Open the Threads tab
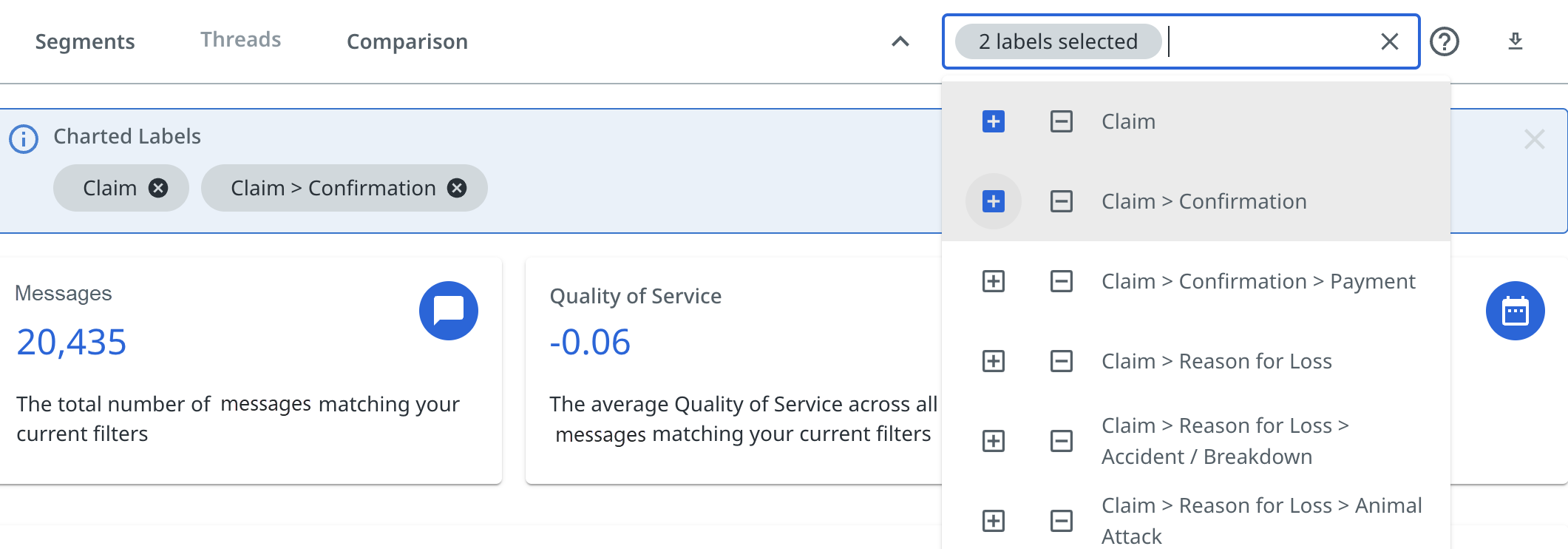1568x549 pixels. pos(240,39)
